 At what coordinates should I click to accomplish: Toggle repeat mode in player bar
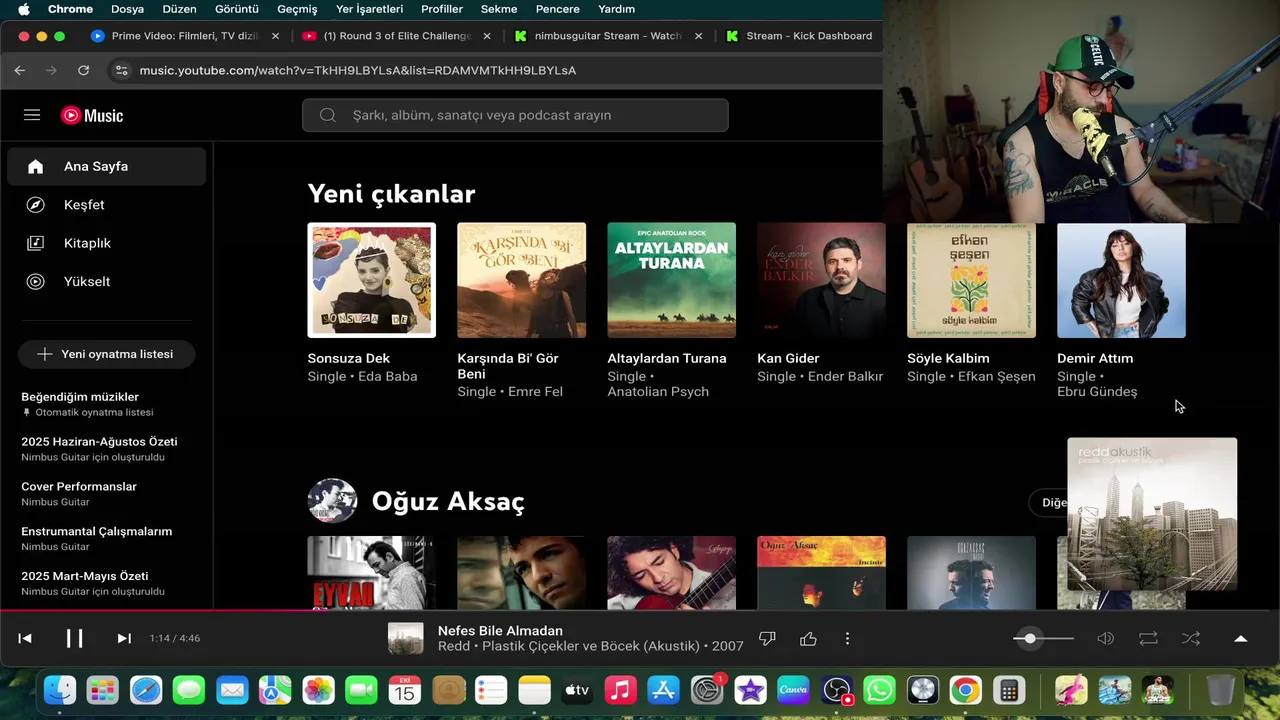1148,638
